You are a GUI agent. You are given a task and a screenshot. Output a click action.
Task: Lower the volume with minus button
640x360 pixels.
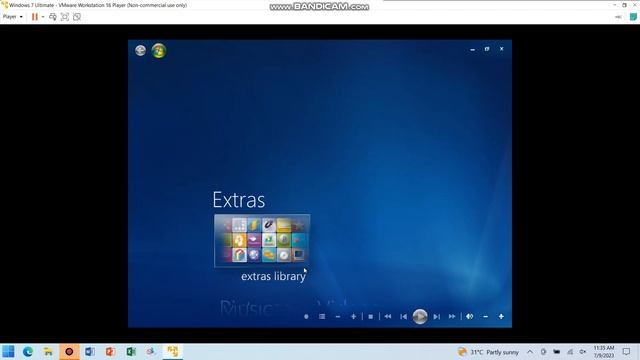[x=486, y=316]
